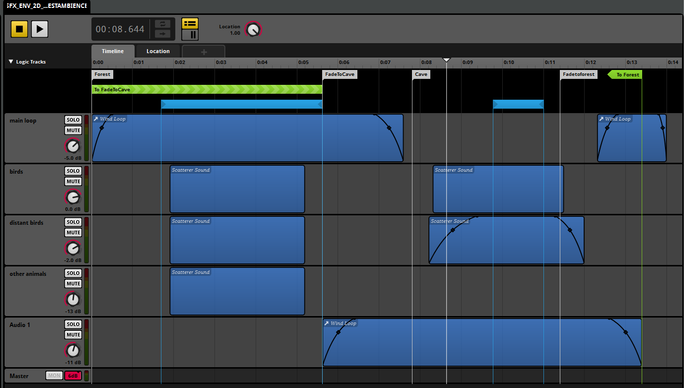Click the yellow stop button
686x388 pixels.
pyautogui.click(x=19, y=29)
